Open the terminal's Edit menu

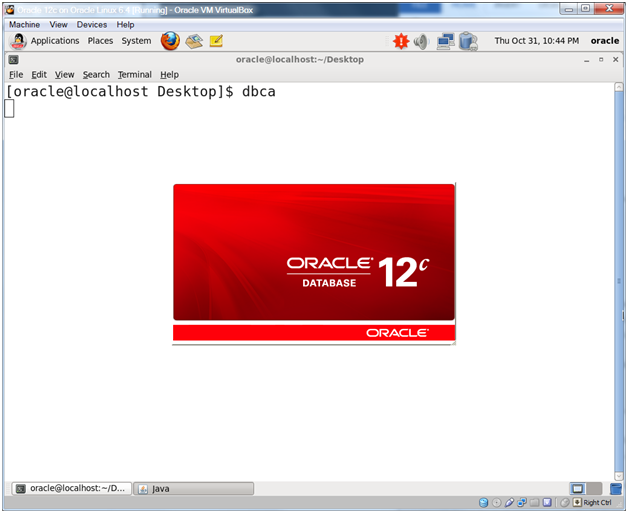tap(39, 74)
